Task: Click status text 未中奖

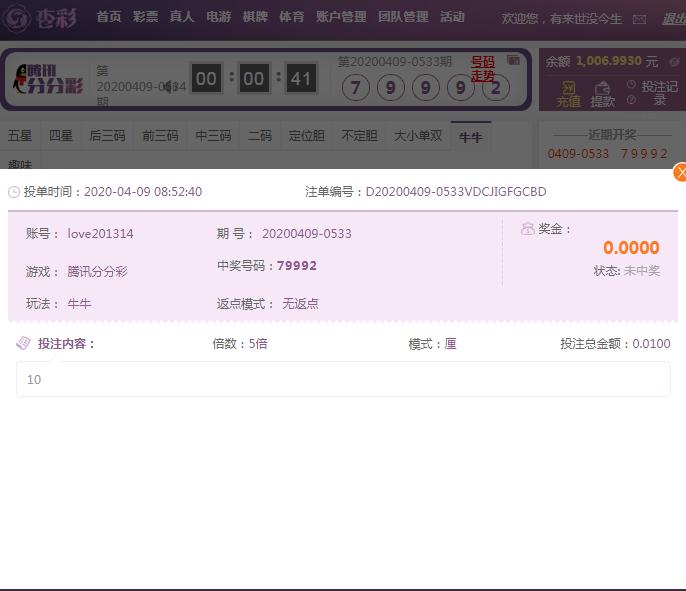Action: coord(642,271)
